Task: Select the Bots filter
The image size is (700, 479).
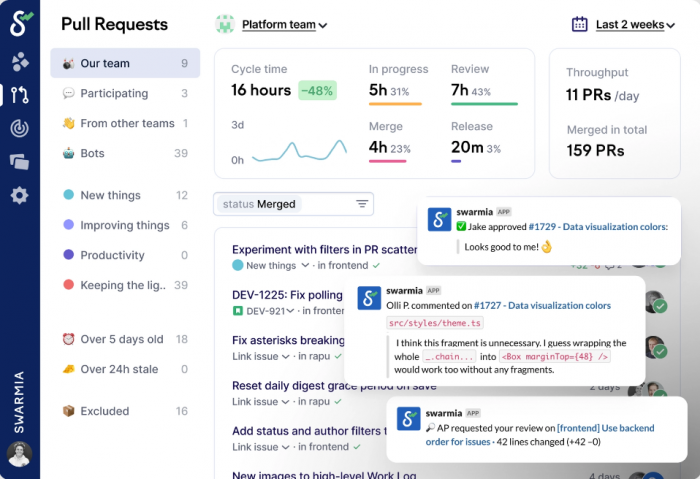Action: (x=125, y=153)
